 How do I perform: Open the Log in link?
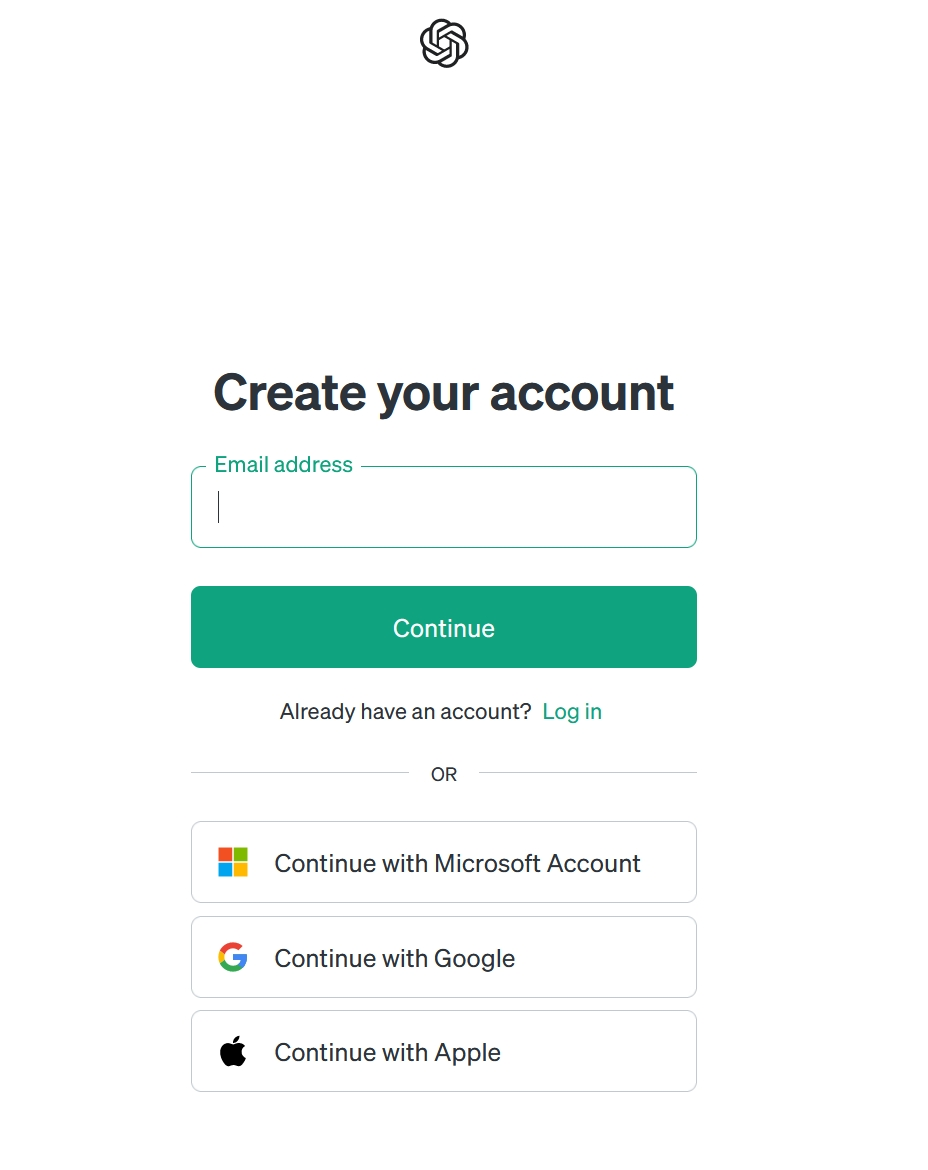click(572, 712)
